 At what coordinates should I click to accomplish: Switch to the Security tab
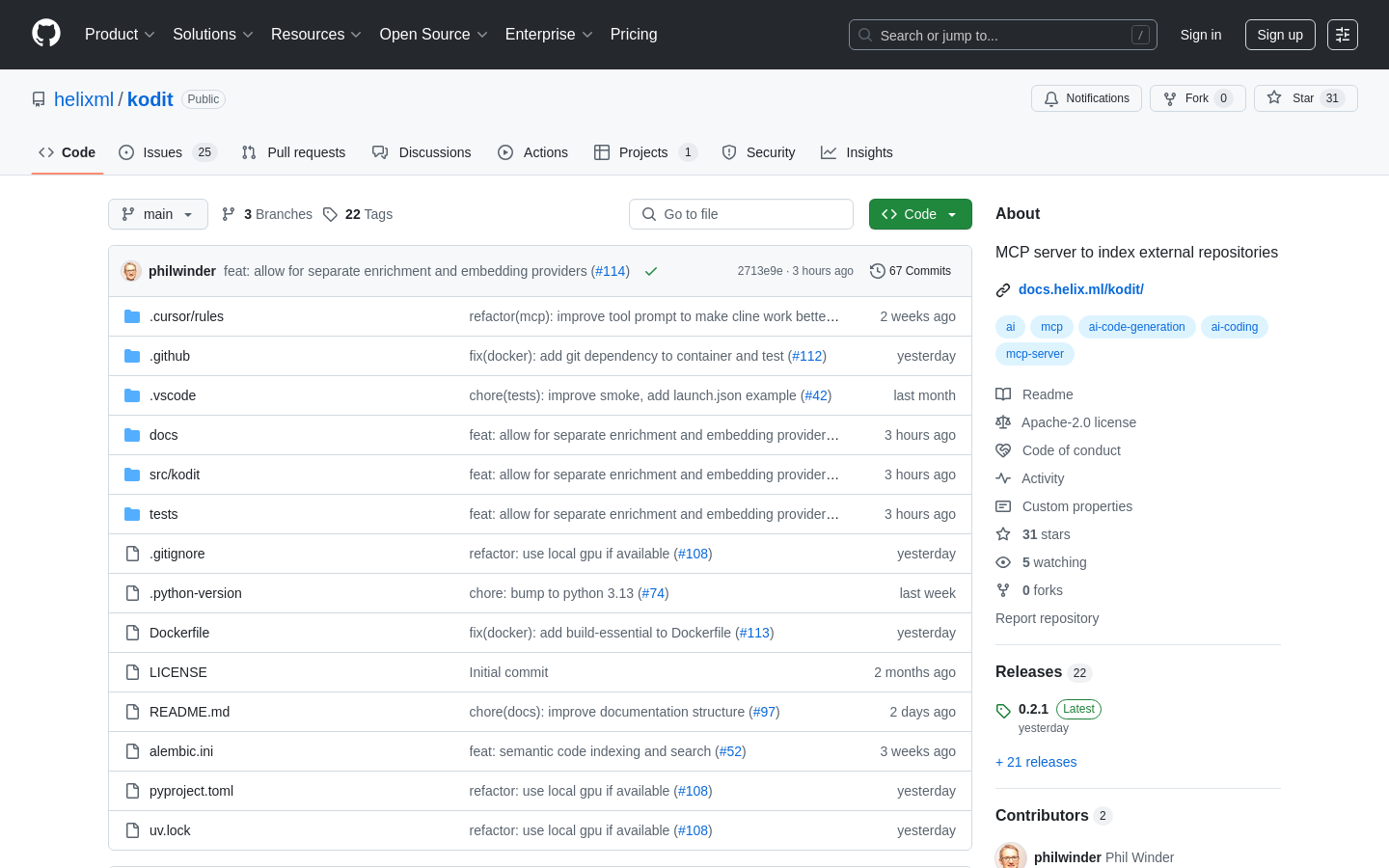(758, 152)
